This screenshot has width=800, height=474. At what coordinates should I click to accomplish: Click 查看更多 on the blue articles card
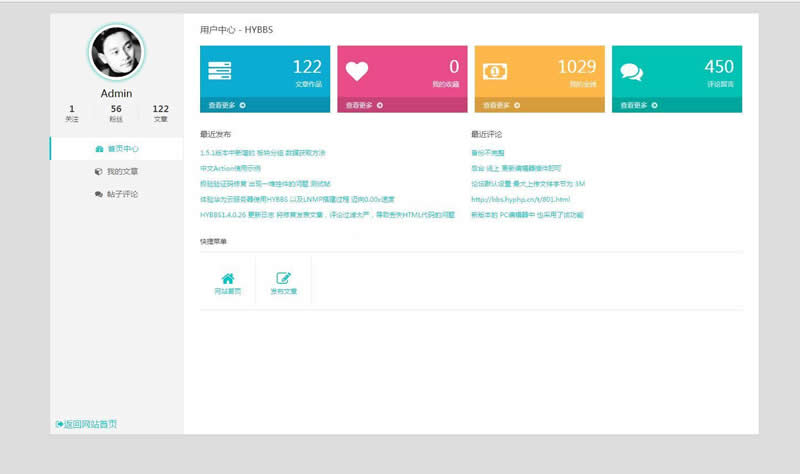pos(227,105)
